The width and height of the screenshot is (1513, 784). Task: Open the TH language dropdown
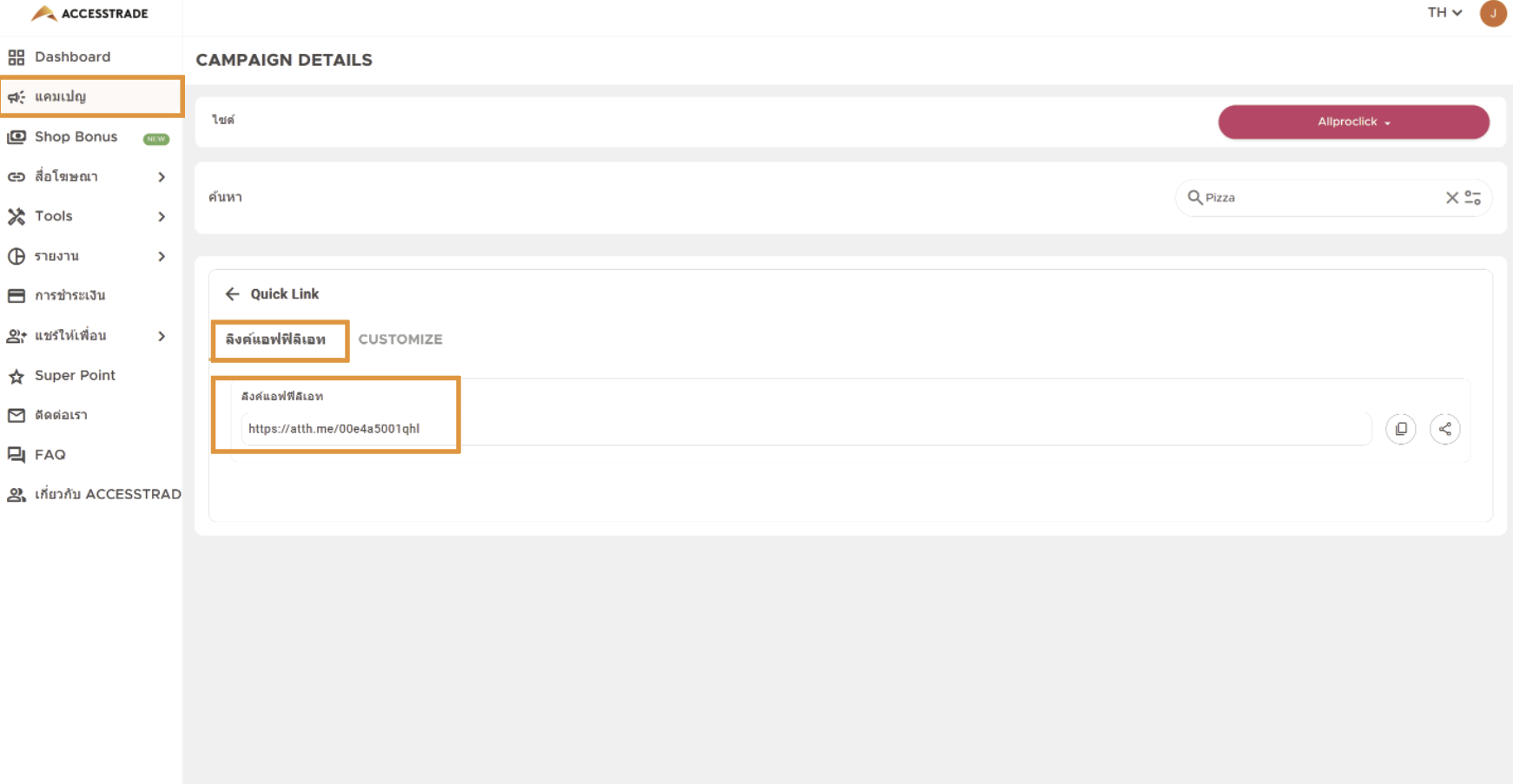(x=1444, y=13)
